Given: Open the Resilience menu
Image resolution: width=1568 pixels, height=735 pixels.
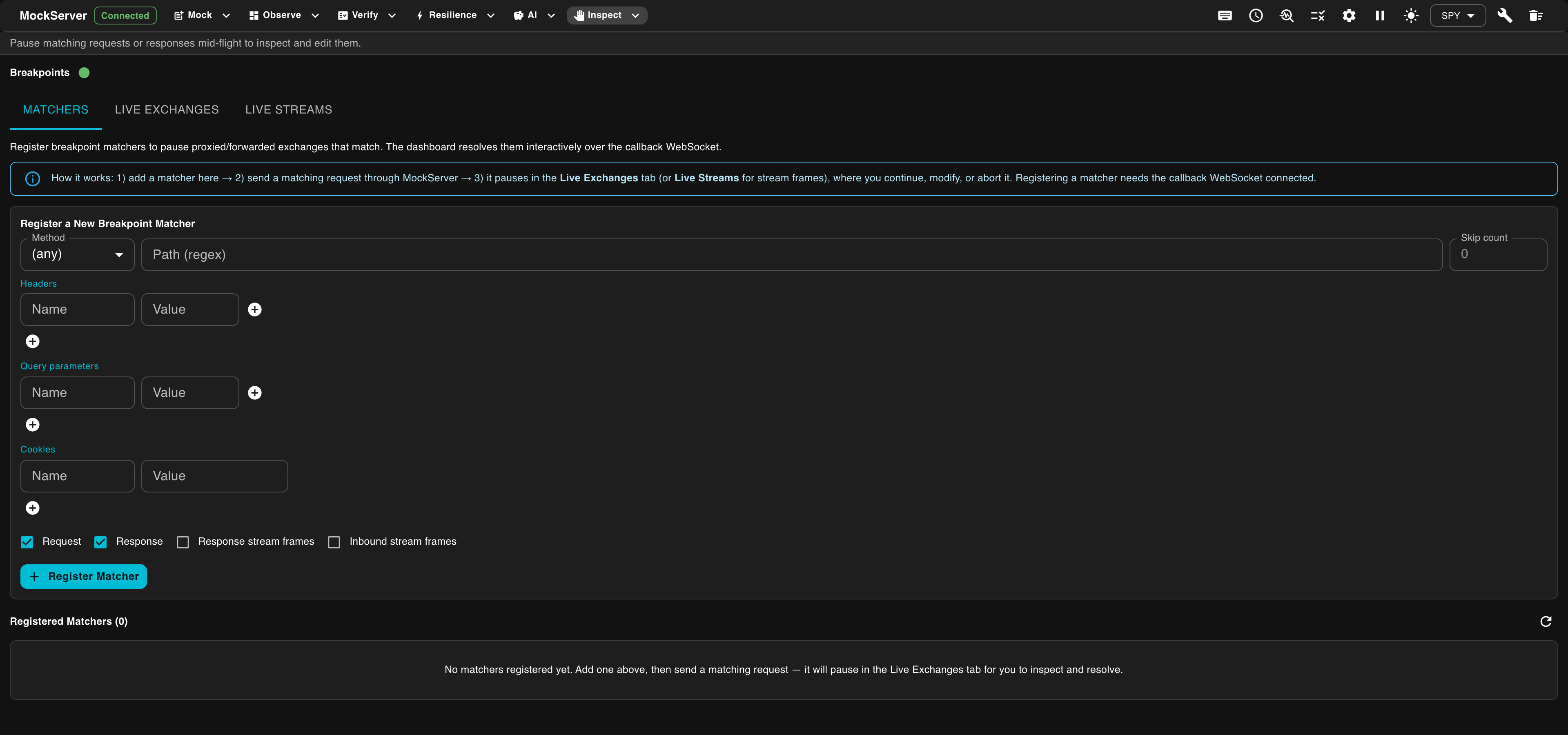Looking at the screenshot, I should pyautogui.click(x=455, y=15).
